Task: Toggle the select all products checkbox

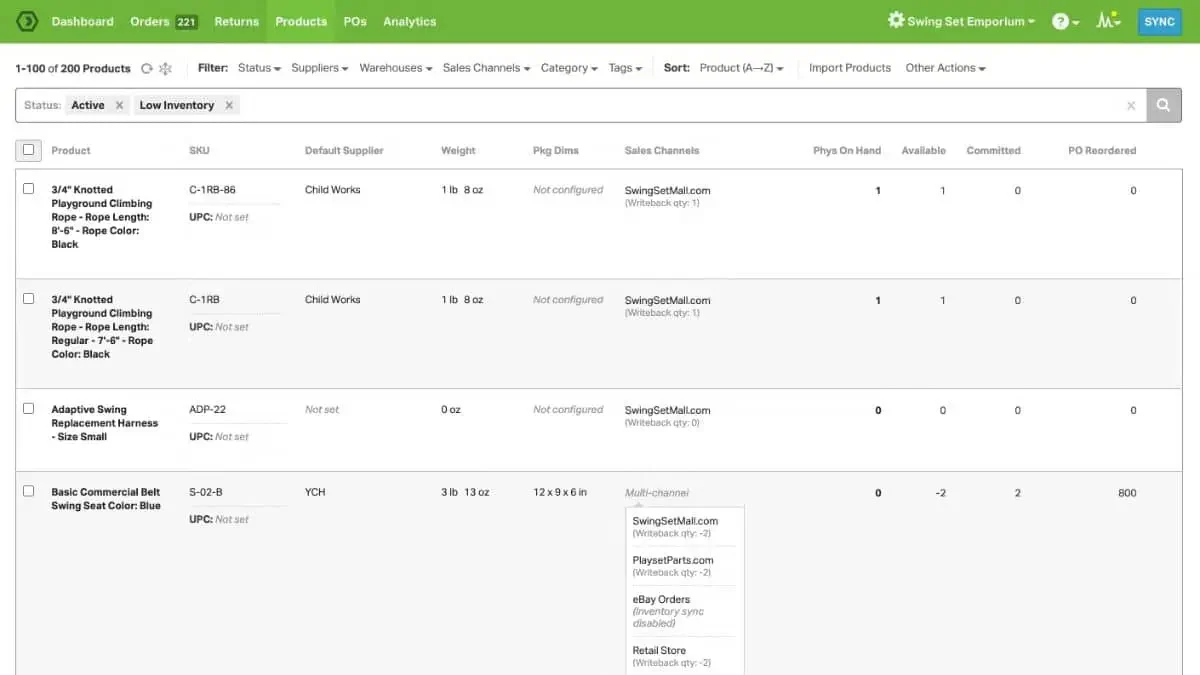Action: 28,150
